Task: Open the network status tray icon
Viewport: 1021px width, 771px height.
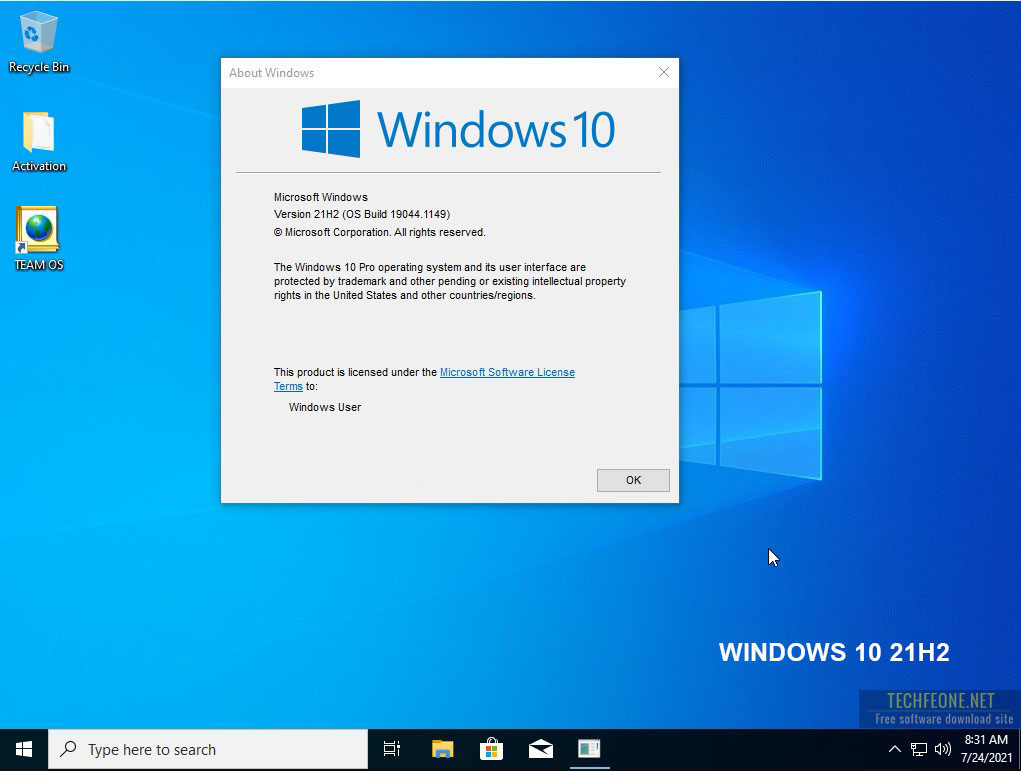Action: pos(919,750)
